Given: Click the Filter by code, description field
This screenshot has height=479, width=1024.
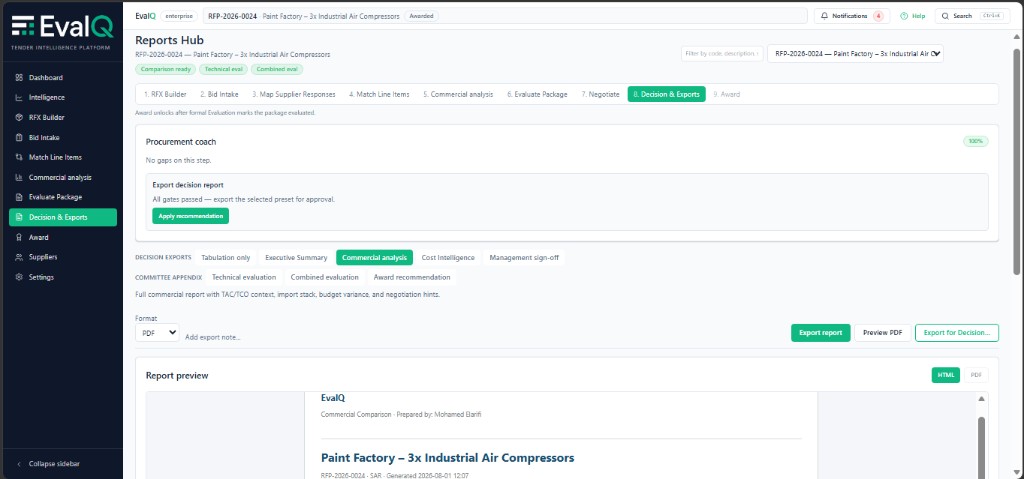Looking at the screenshot, I should pos(722,54).
